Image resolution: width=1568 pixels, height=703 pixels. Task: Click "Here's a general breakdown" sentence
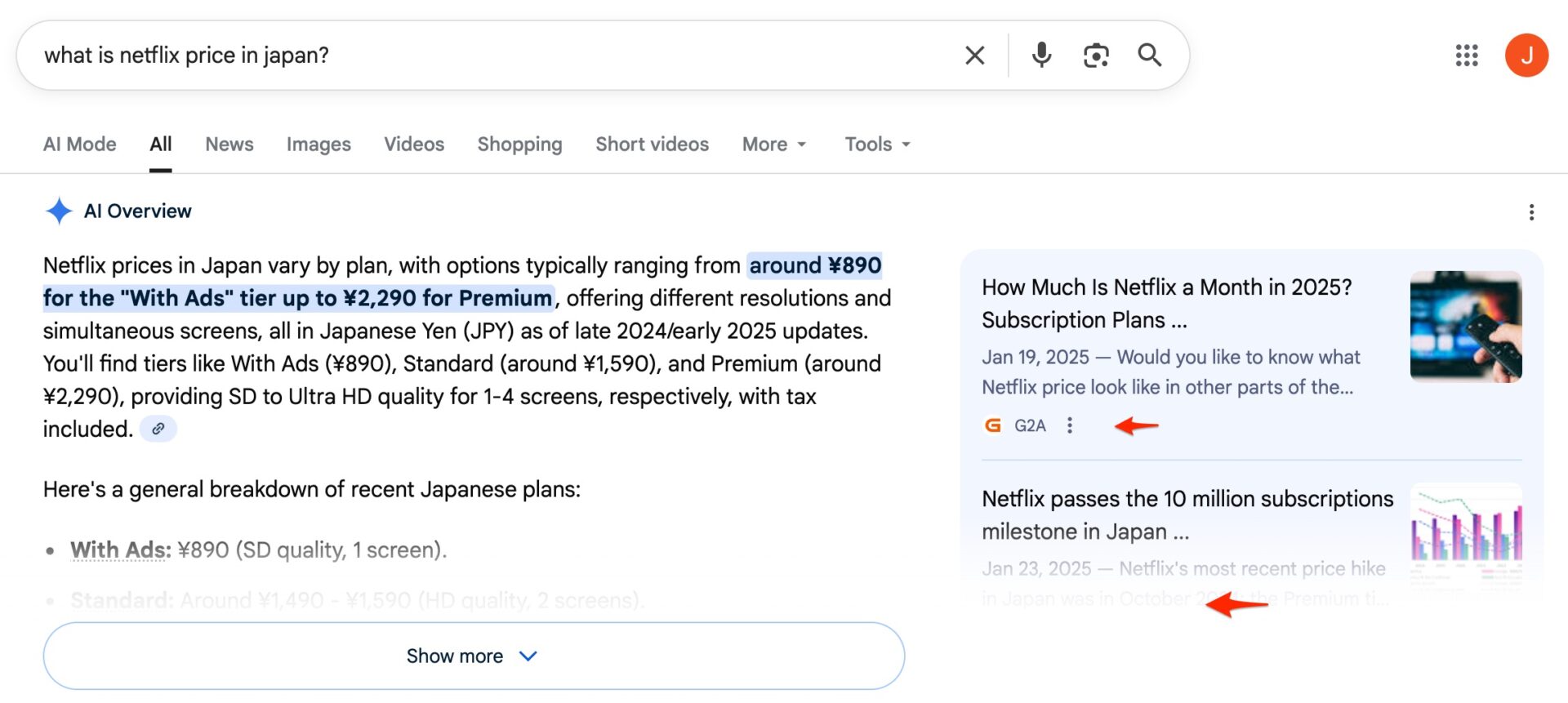(312, 490)
